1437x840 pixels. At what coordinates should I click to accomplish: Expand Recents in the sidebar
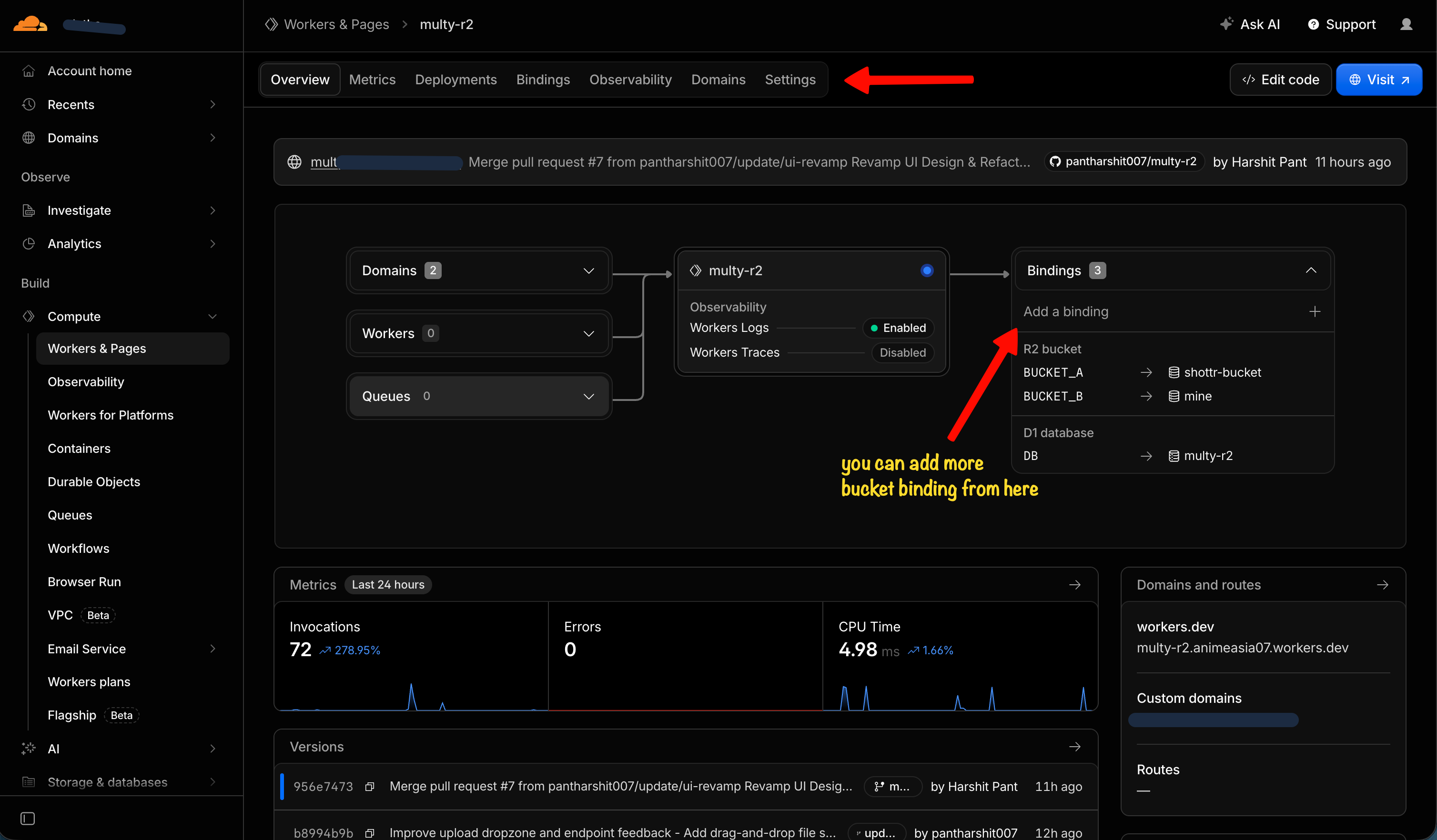[212, 104]
